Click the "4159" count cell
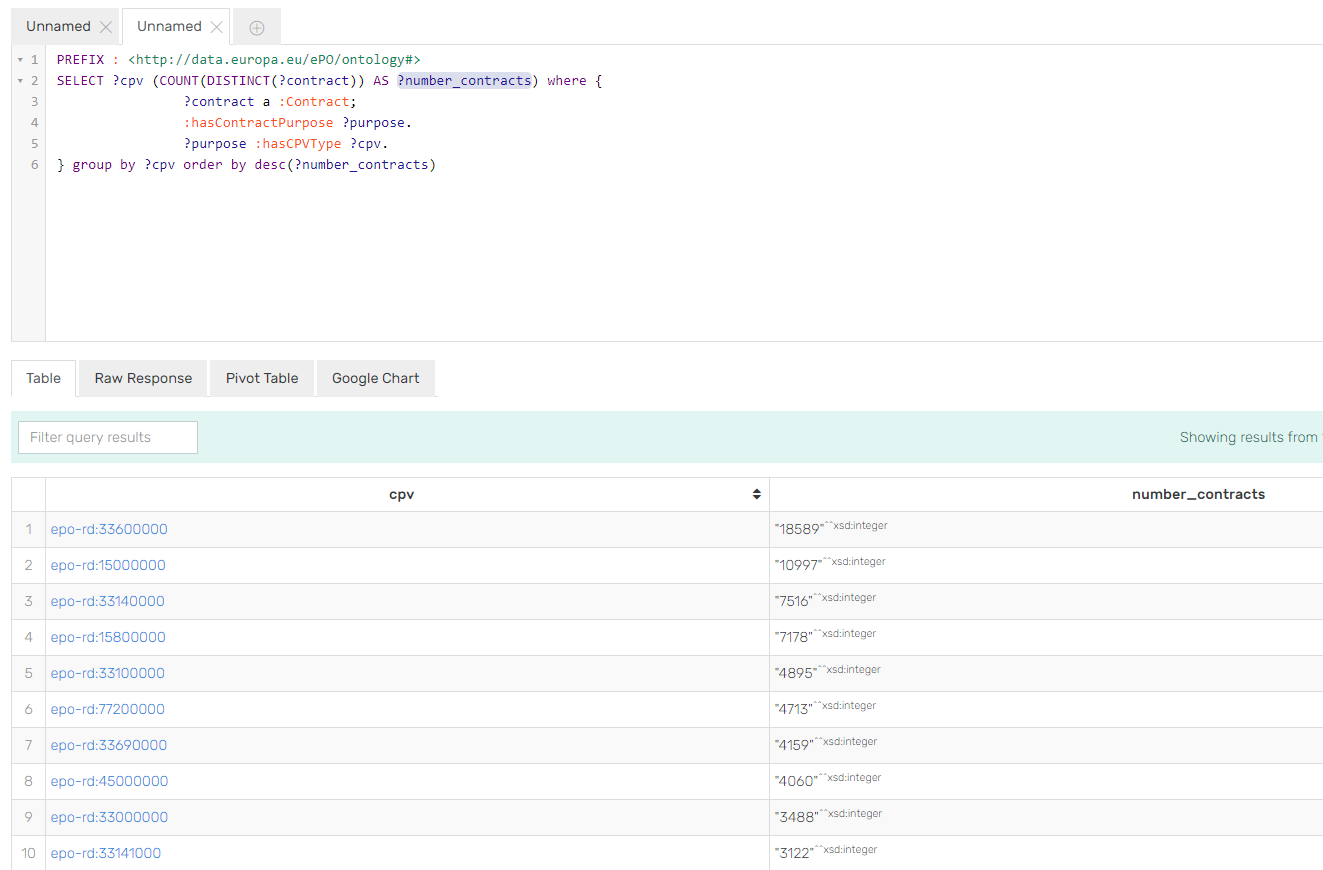 [x=1046, y=745]
